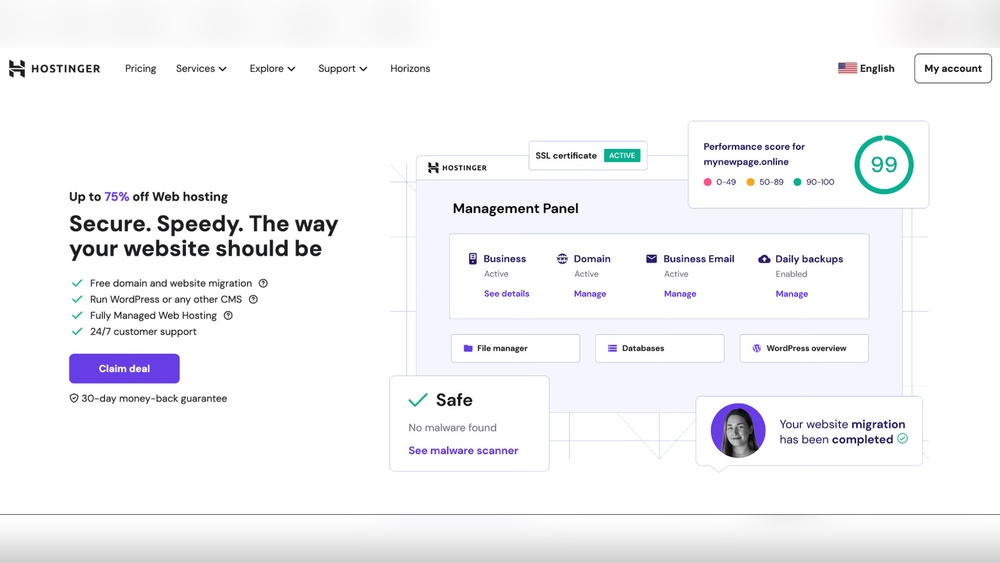Click the Management Panel heading
The width and height of the screenshot is (1000, 563).
(515, 208)
